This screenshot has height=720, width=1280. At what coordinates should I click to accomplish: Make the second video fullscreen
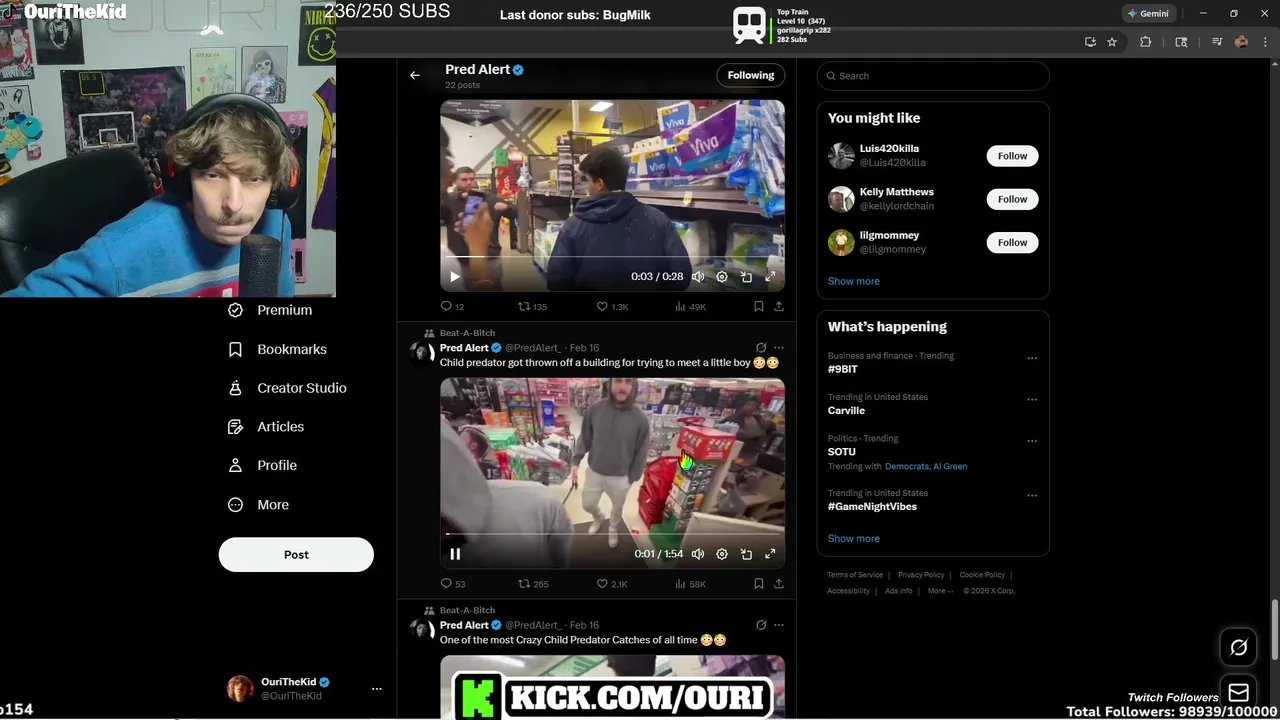(x=770, y=554)
